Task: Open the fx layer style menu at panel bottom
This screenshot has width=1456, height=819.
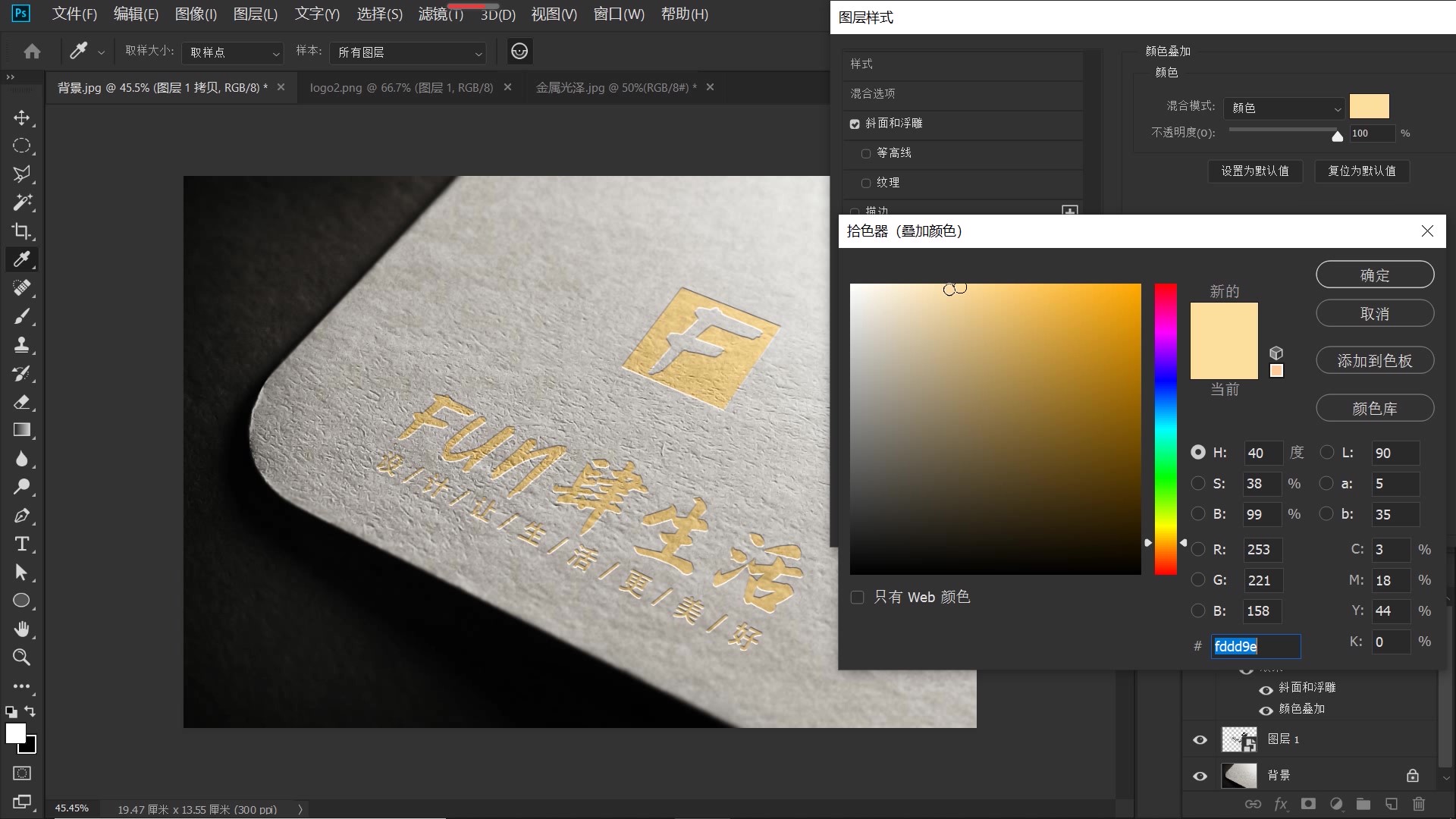Action: click(x=1280, y=804)
